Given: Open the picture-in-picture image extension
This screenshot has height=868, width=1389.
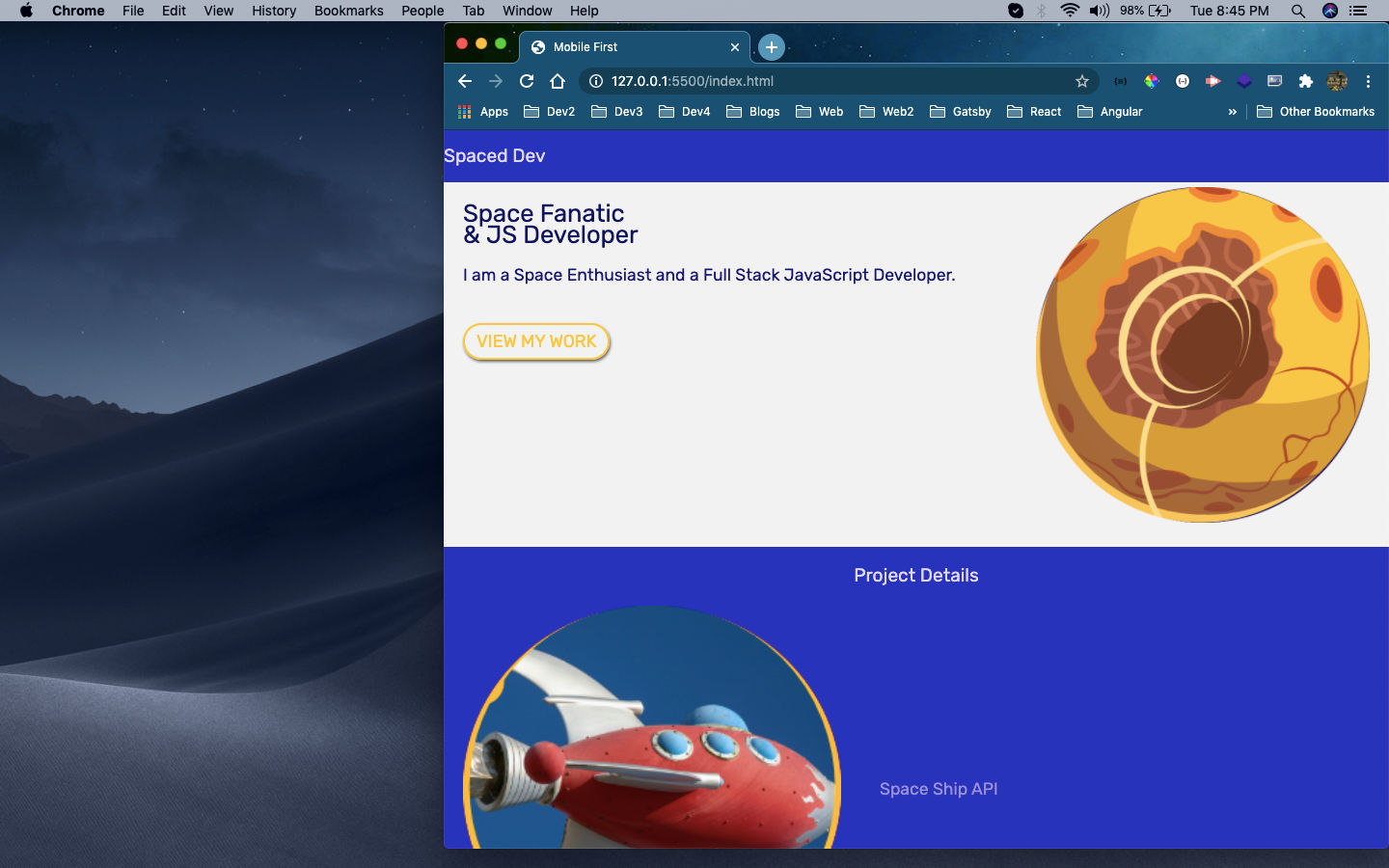Looking at the screenshot, I should [x=1275, y=81].
